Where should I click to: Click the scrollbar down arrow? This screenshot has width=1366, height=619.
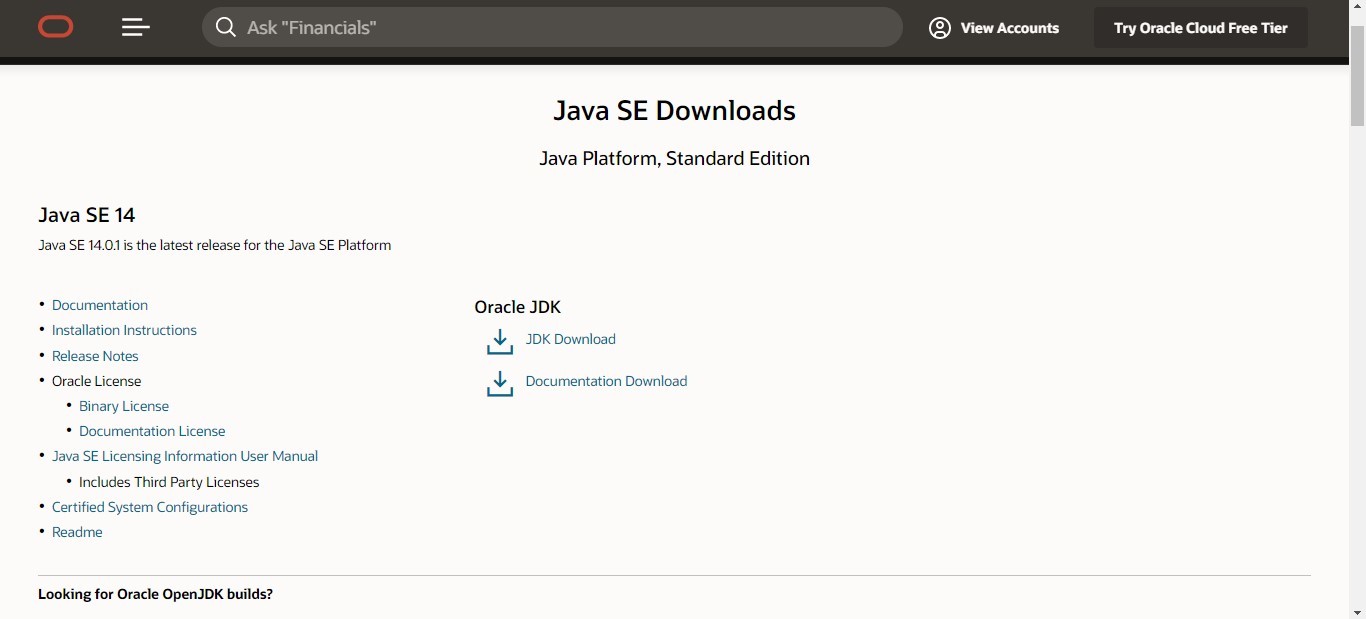coord(1357,611)
